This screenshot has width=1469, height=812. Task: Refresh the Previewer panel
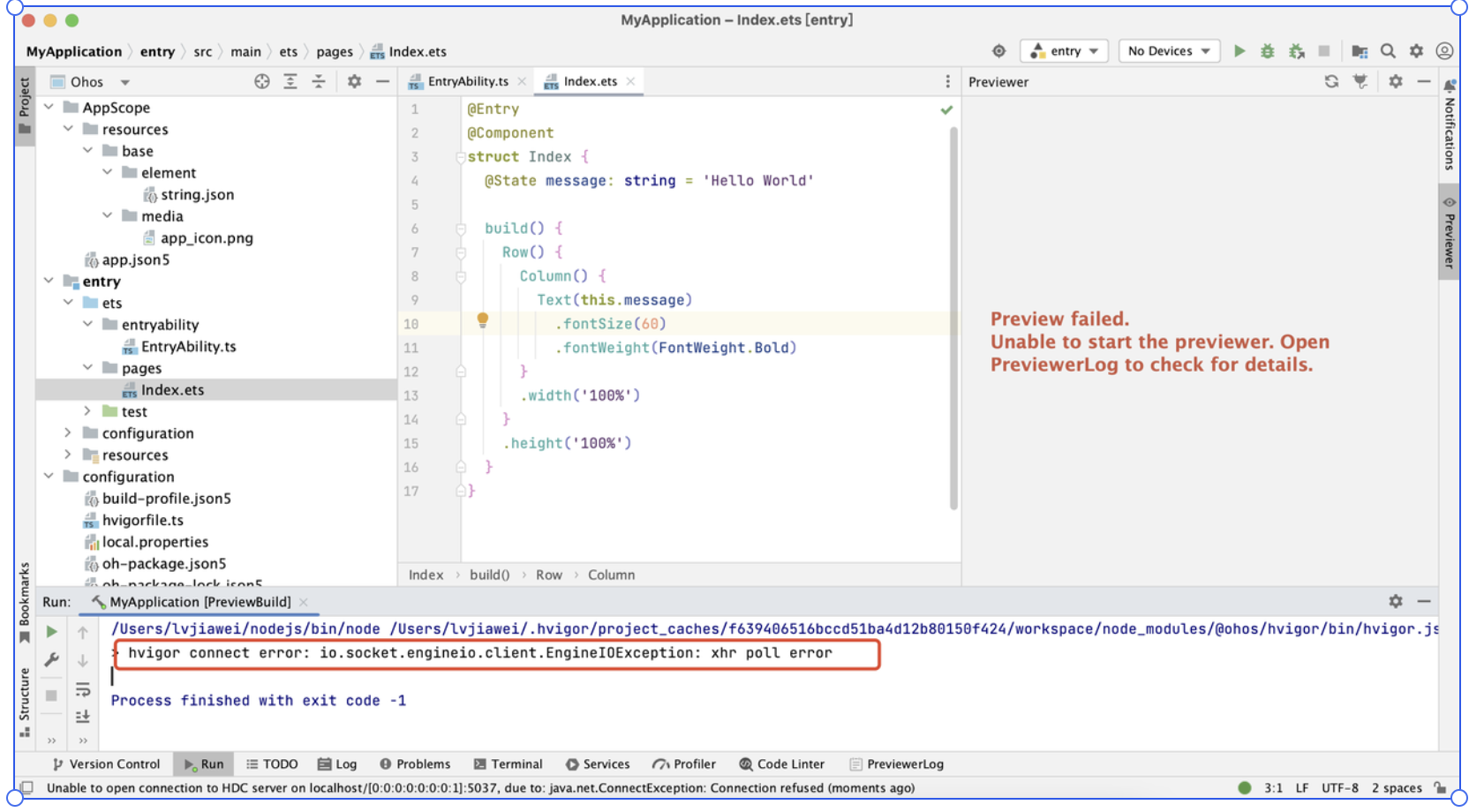[1331, 81]
